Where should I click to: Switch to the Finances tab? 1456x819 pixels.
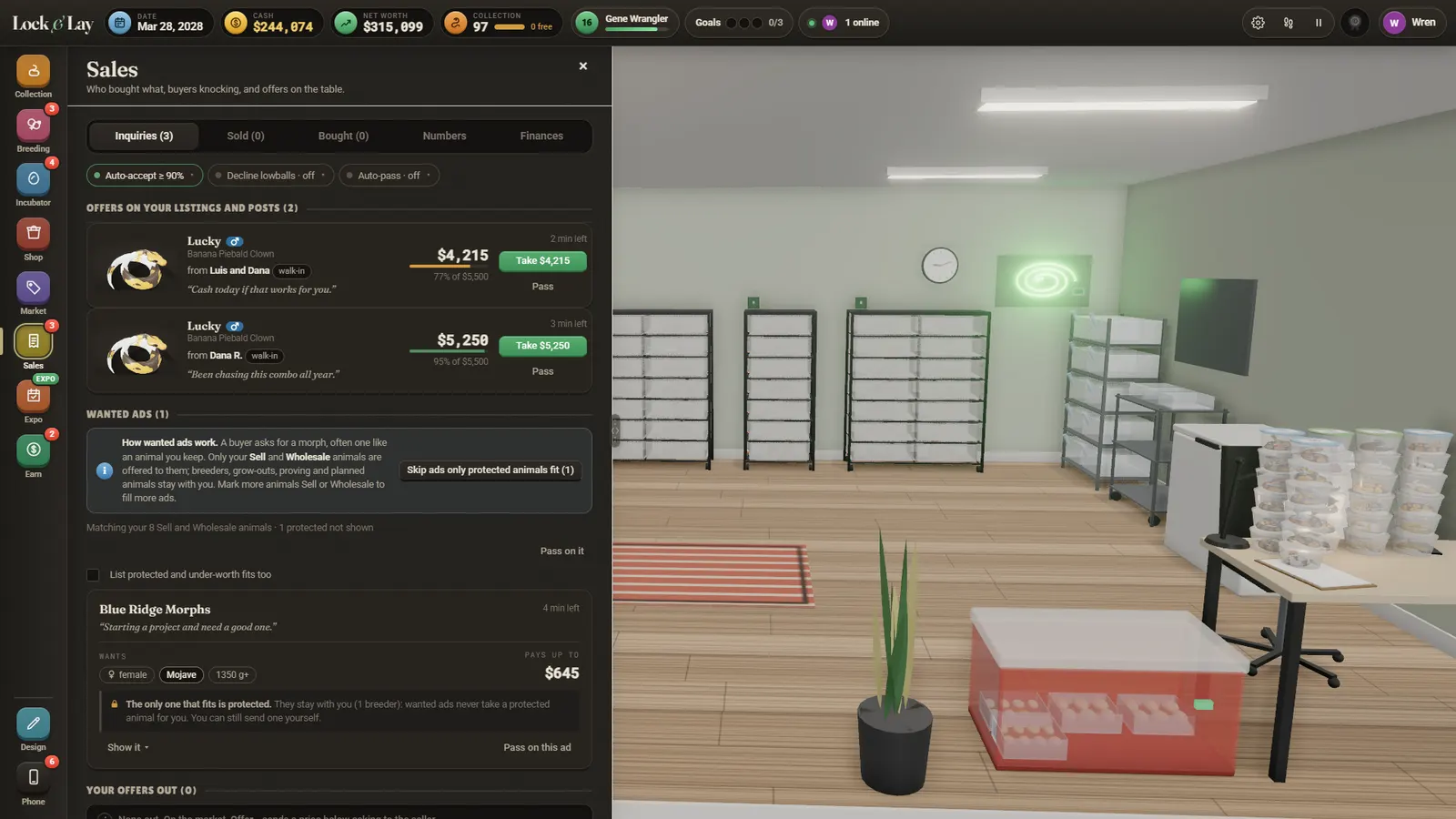541,136
